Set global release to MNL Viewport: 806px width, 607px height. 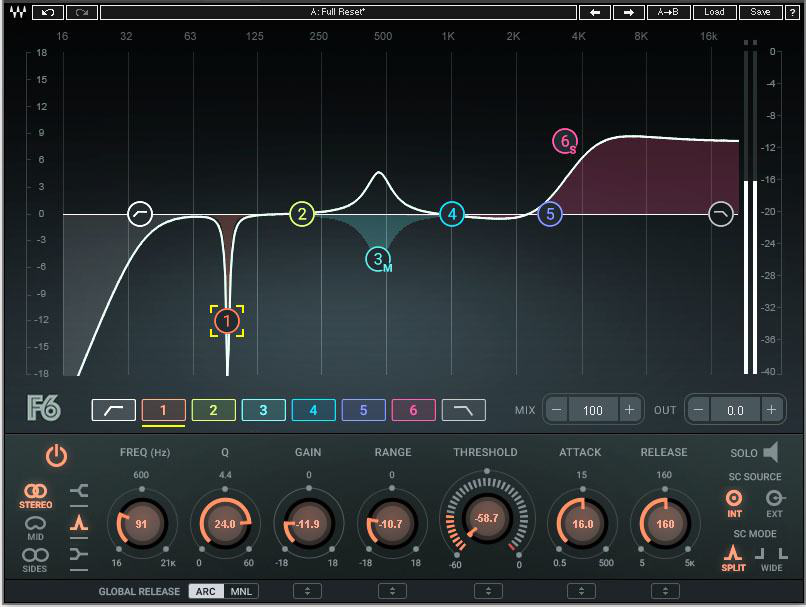point(241,591)
